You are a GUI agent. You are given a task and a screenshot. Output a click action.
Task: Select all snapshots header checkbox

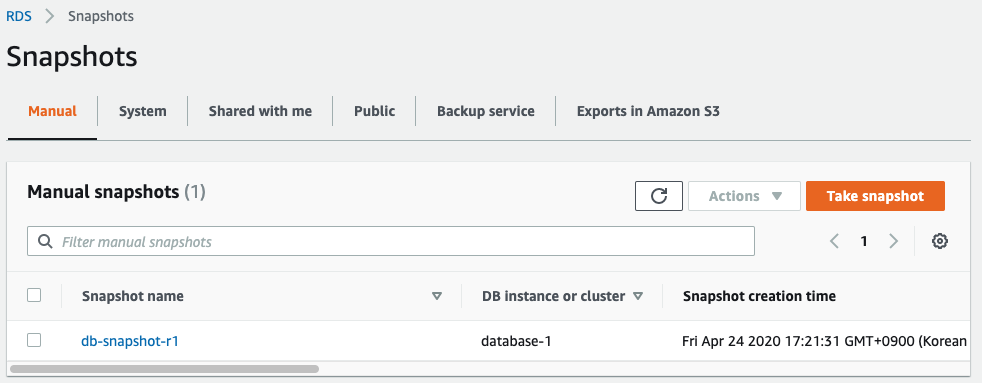point(34,295)
